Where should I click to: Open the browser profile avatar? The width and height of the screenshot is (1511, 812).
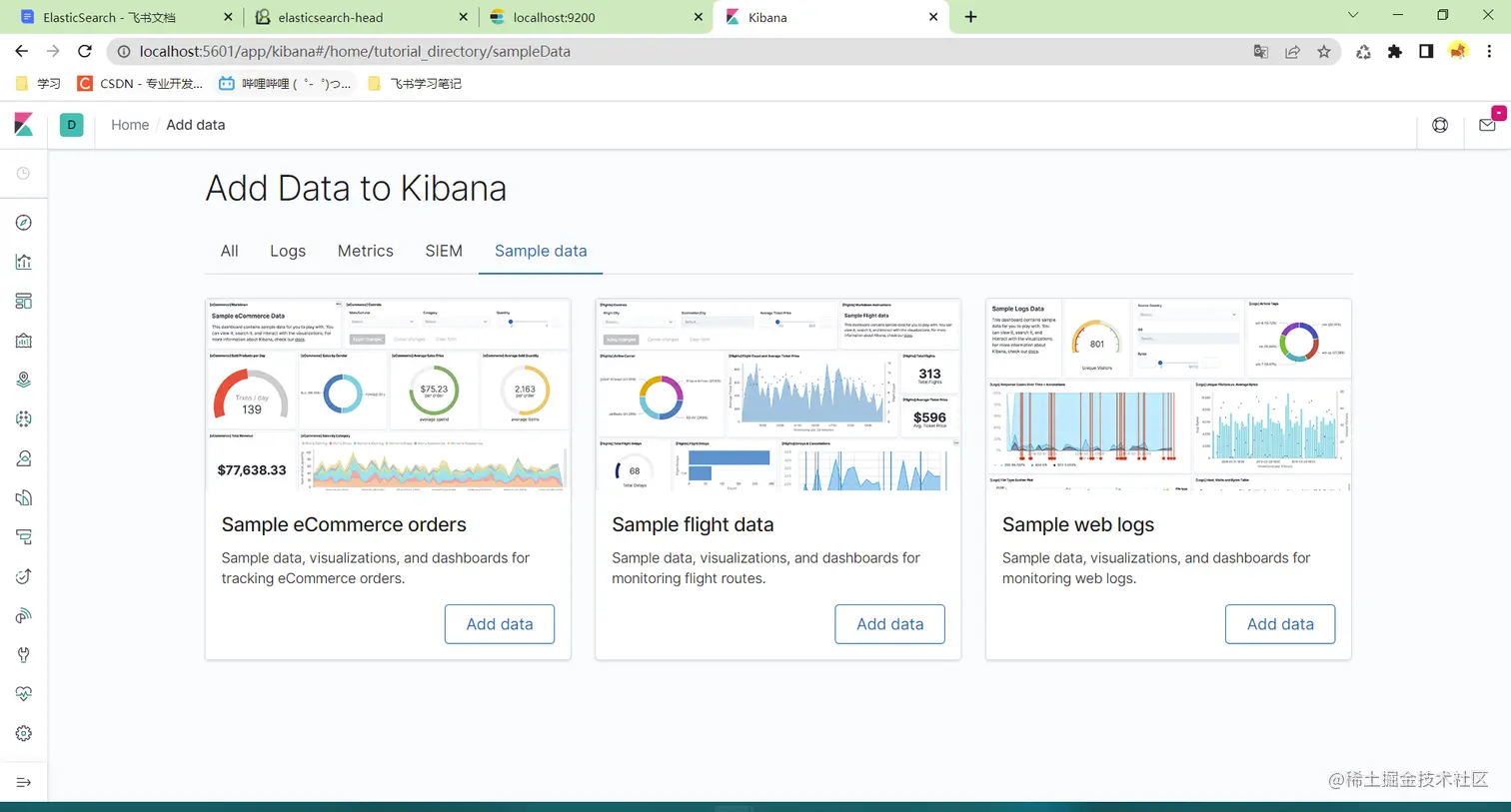[1458, 51]
